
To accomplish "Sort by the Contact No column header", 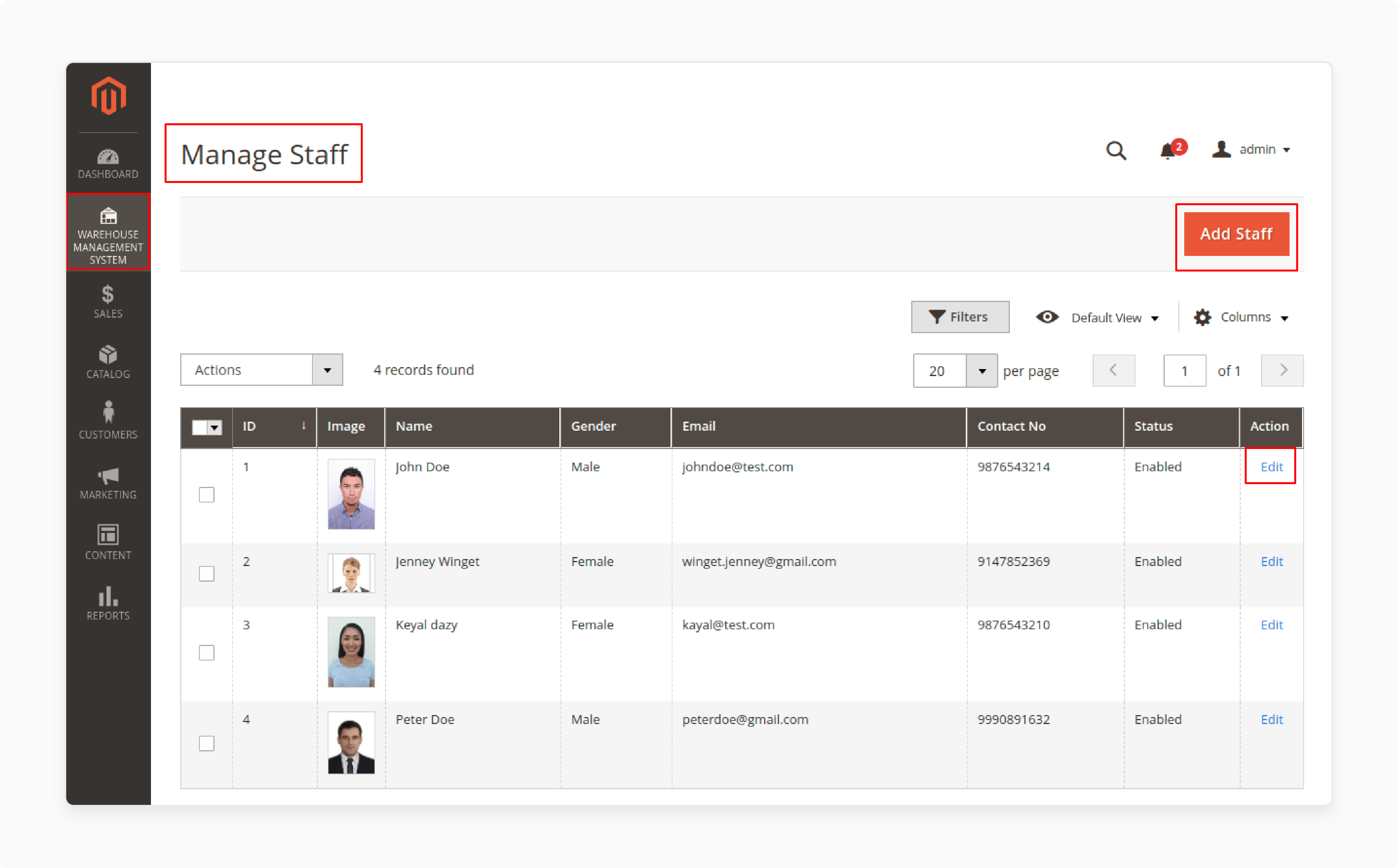I will coord(1045,426).
